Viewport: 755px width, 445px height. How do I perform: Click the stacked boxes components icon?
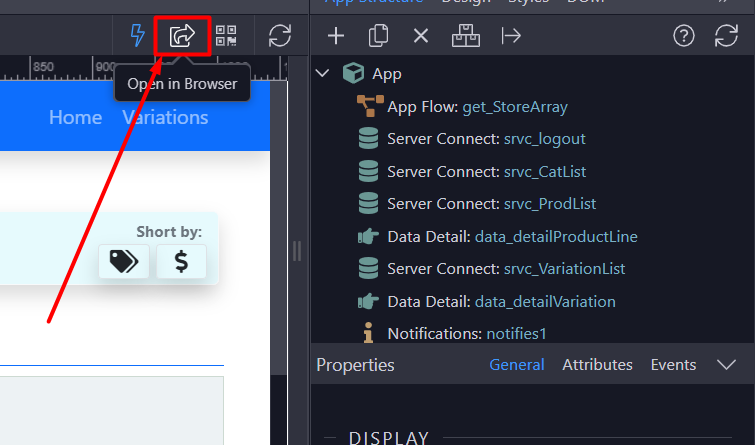[x=466, y=36]
